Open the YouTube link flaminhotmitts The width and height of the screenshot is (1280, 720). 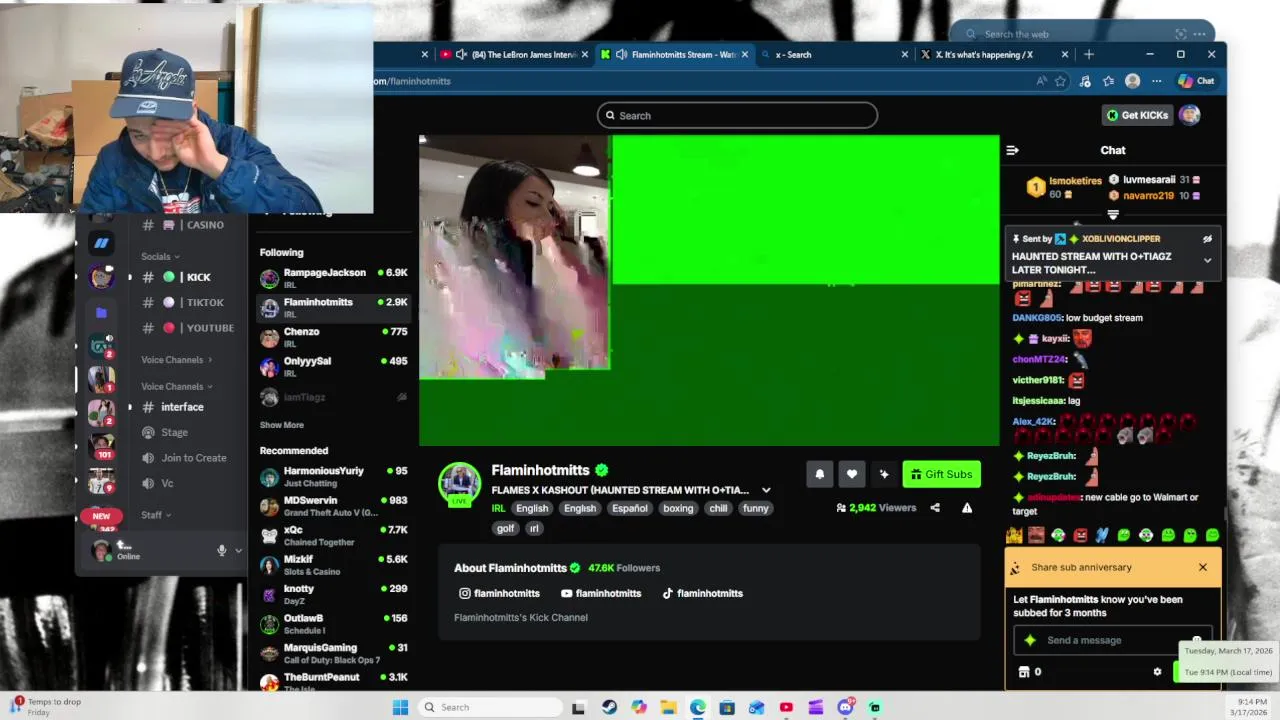[600, 593]
